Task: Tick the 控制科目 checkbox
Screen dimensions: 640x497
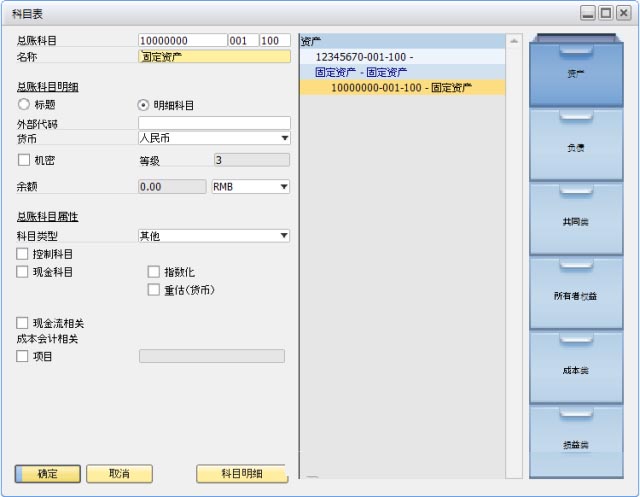Action: point(23,254)
